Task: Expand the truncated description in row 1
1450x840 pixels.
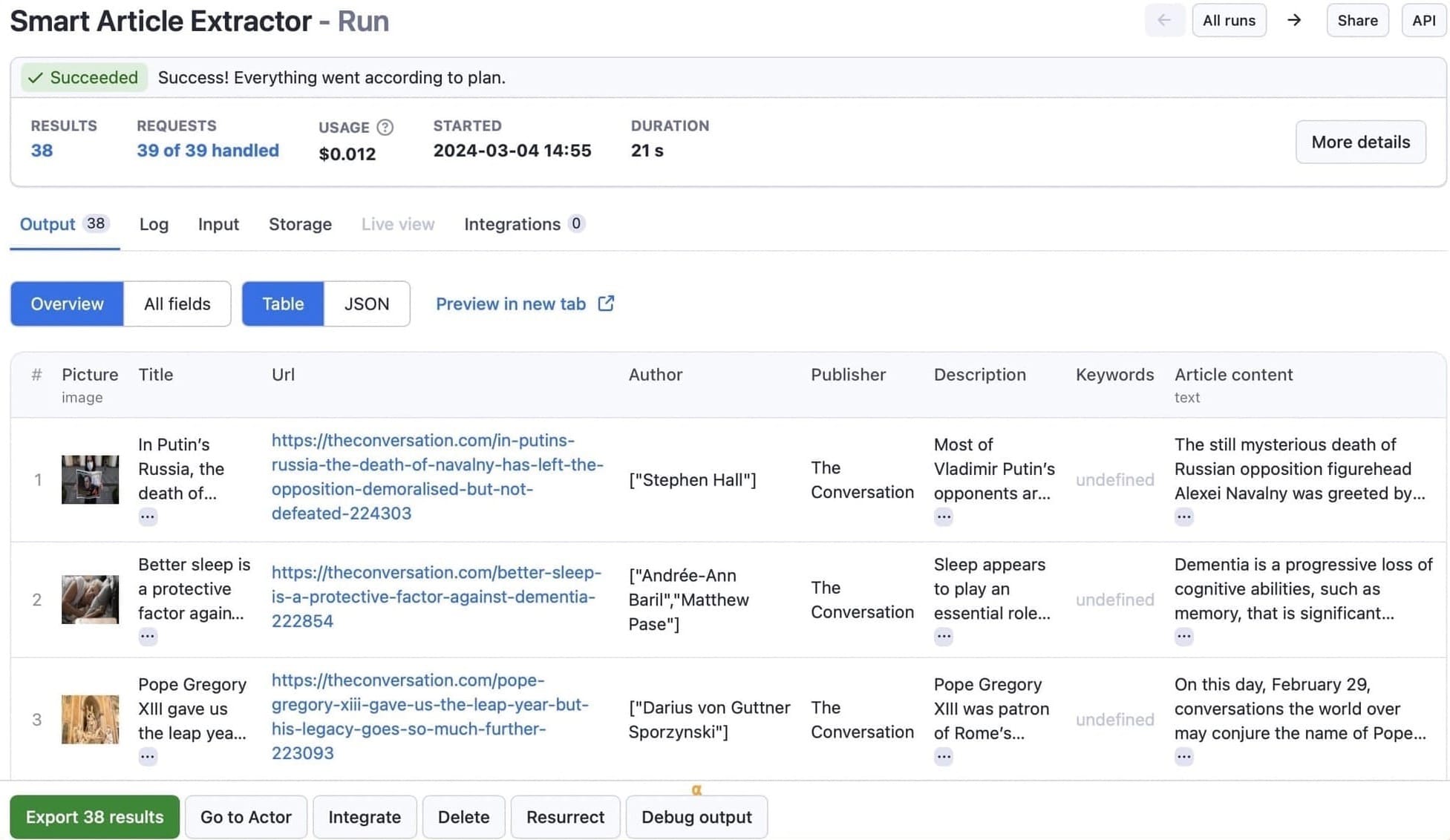Action: pos(943,516)
